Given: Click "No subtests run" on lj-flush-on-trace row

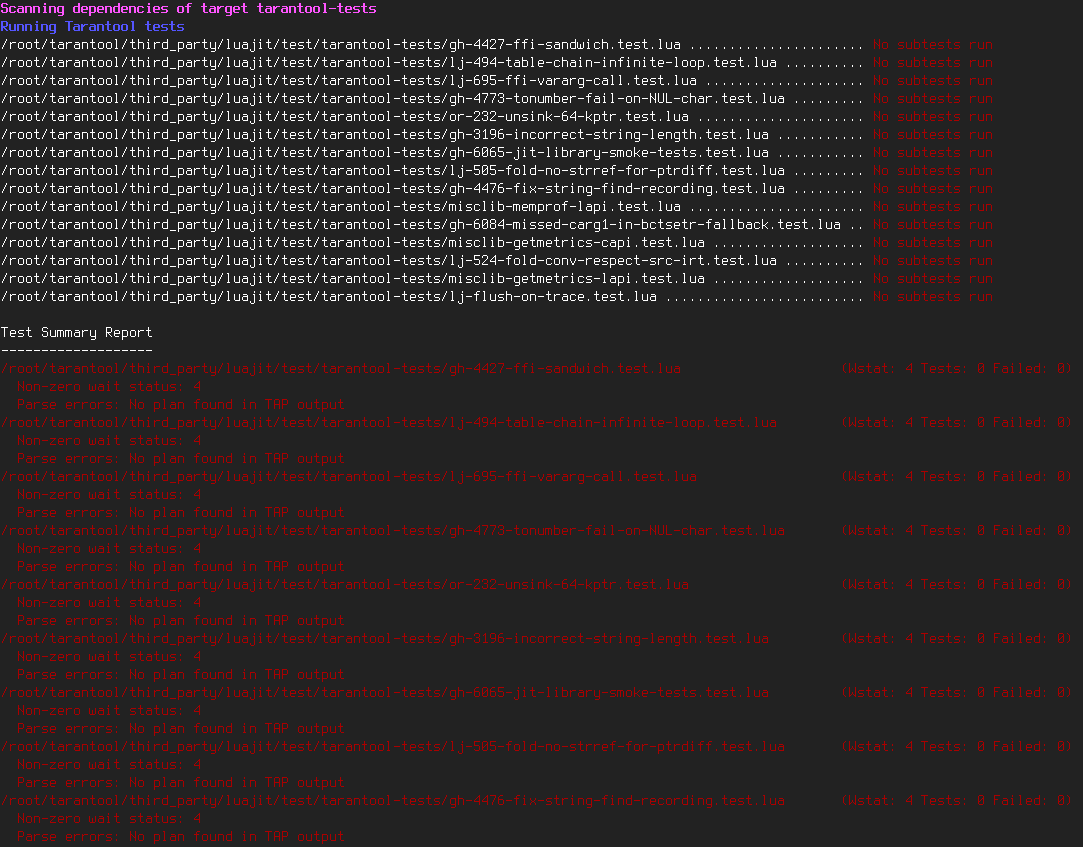Looking at the screenshot, I should click(x=932, y=296).
